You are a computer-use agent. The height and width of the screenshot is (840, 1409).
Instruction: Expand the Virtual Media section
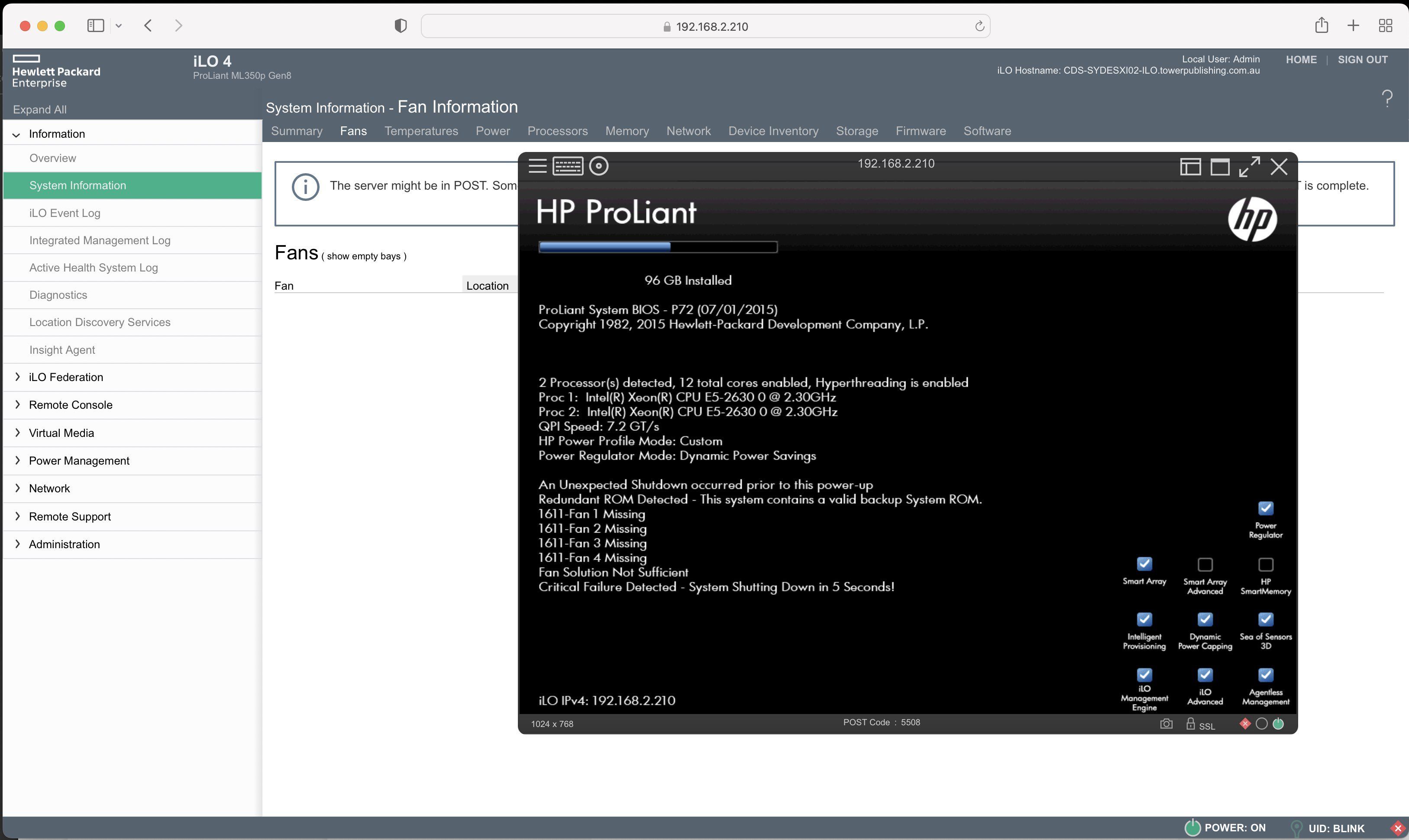click(17, 433)
